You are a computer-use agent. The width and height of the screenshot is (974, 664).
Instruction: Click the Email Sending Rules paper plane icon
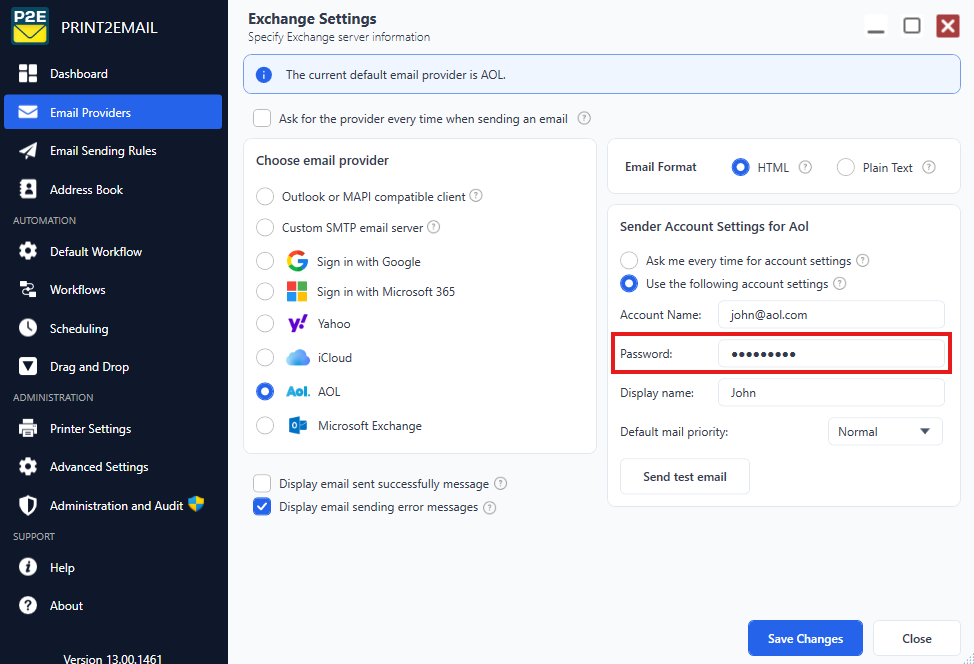(28, 151)
